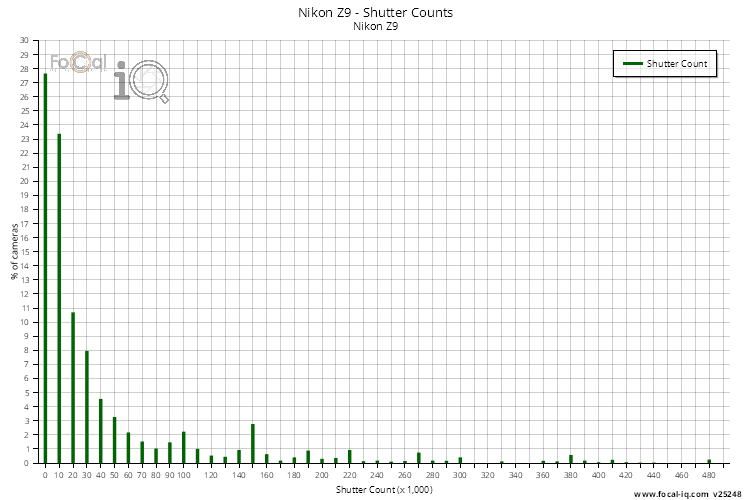Select the bar at shutter count 20

(x=73, y=388)
